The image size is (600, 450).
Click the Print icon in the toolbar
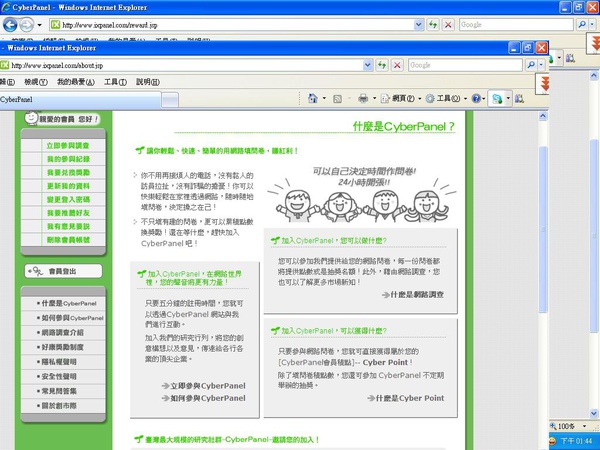[363, 99]
